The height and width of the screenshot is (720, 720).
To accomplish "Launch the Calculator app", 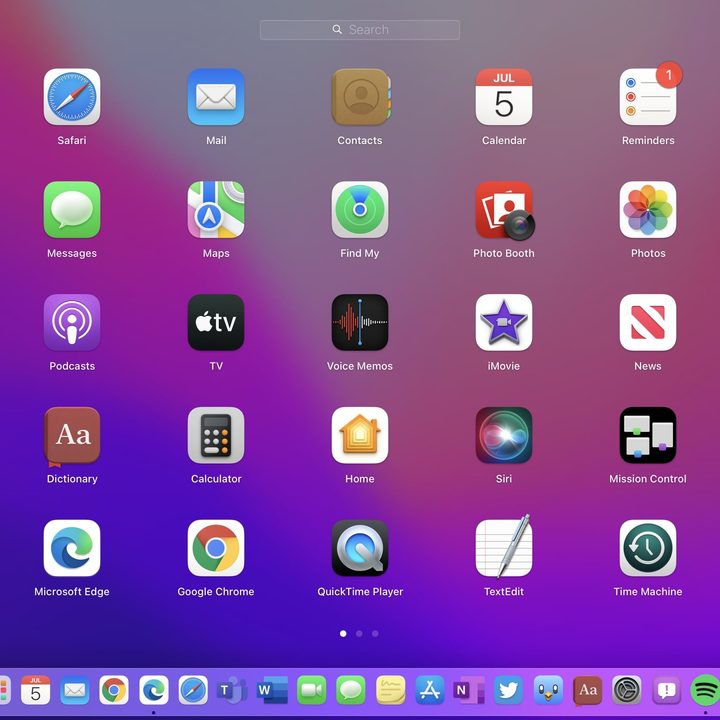I will 216,435.
